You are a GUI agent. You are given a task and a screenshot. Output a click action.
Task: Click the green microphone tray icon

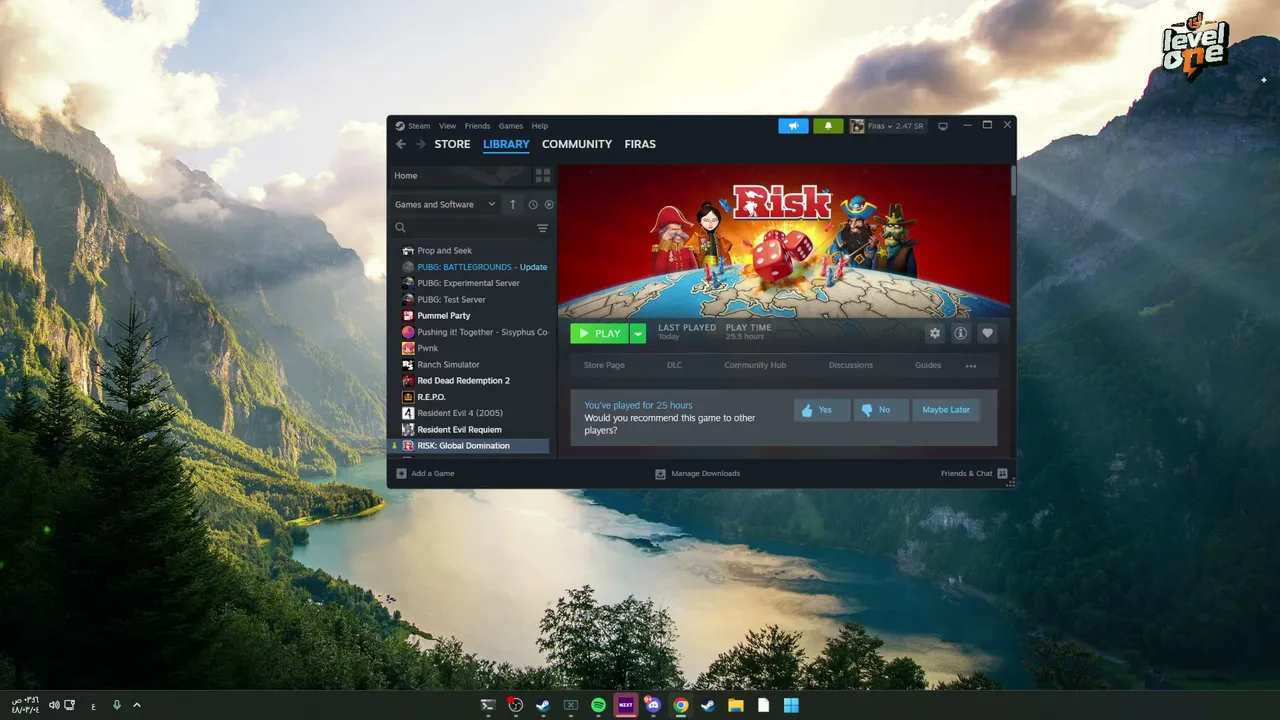coord(117,705)
